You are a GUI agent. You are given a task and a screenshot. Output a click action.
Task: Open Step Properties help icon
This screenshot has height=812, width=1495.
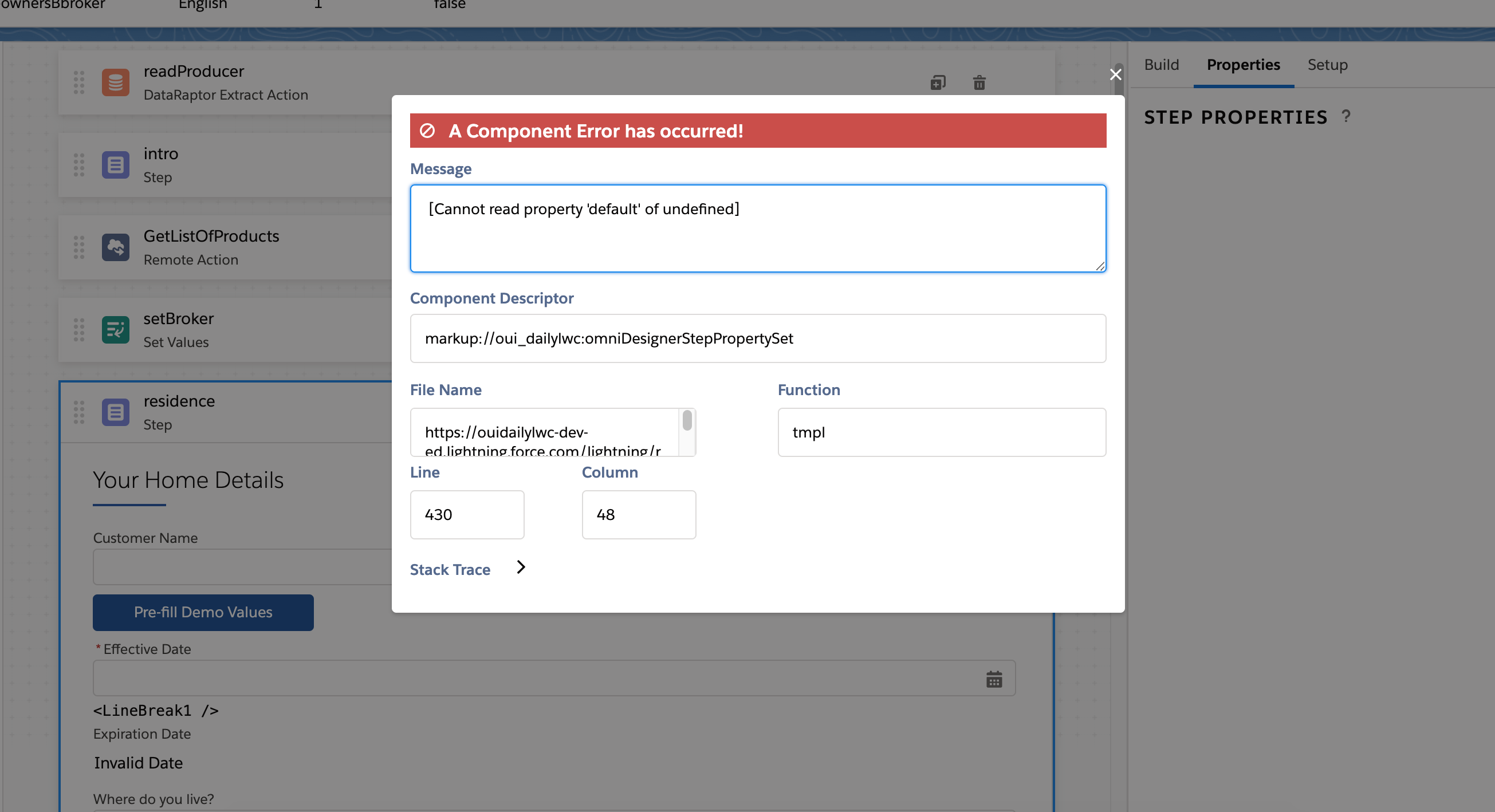click(1346, 117)
